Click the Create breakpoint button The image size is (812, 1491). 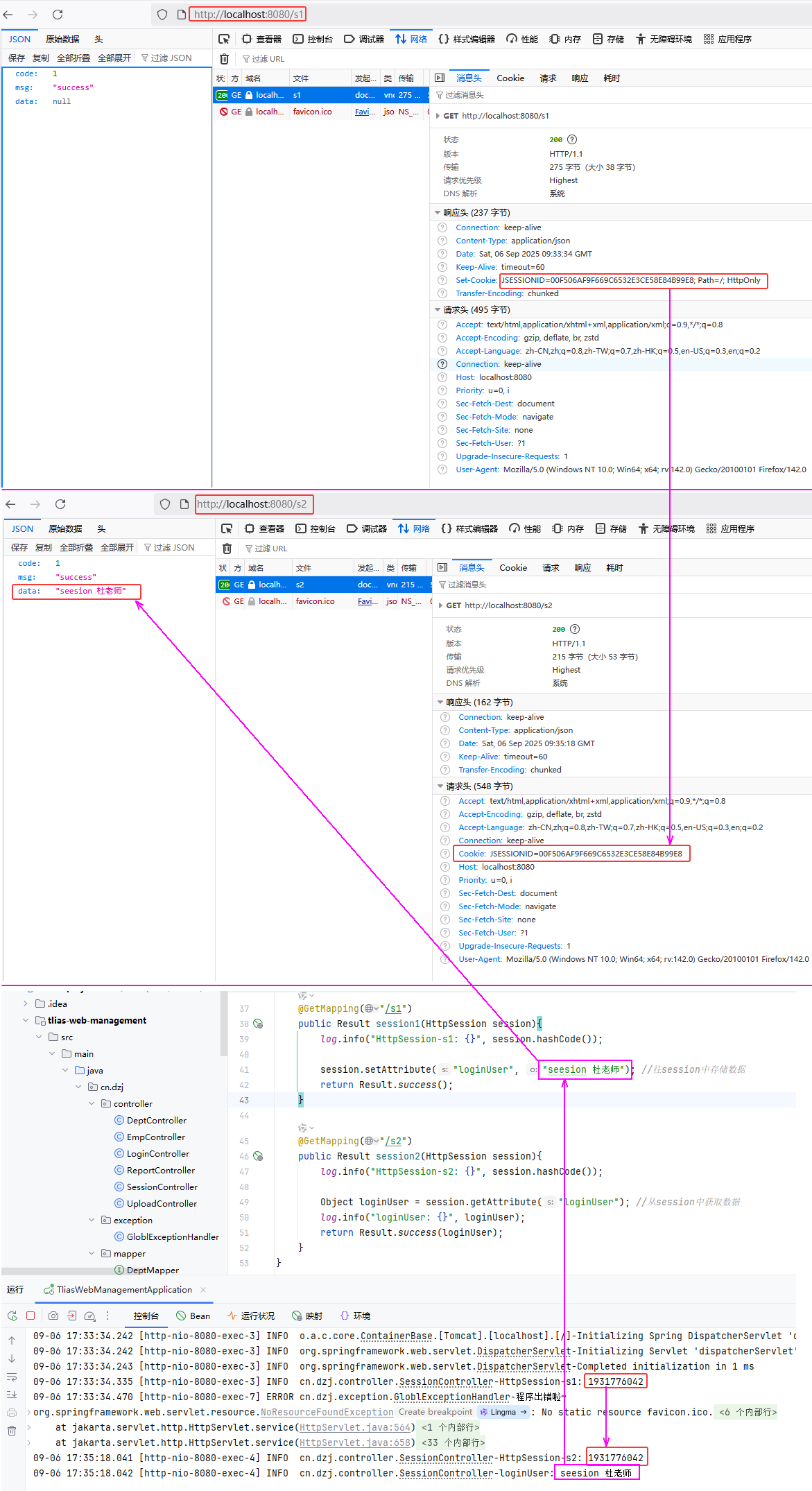pos(435,1412)
